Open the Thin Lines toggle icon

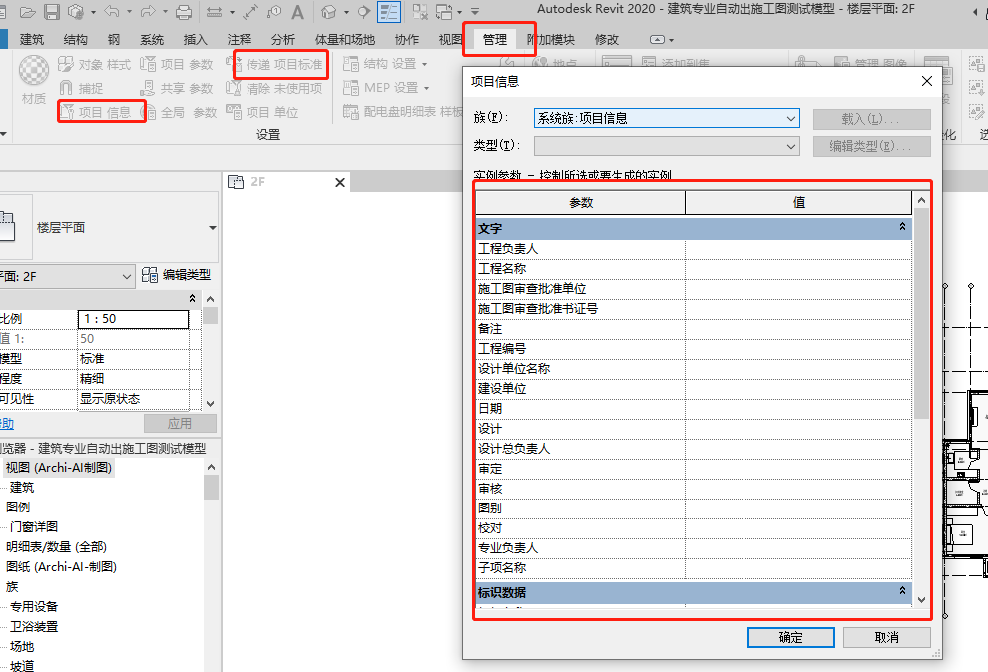pos(389,12)
